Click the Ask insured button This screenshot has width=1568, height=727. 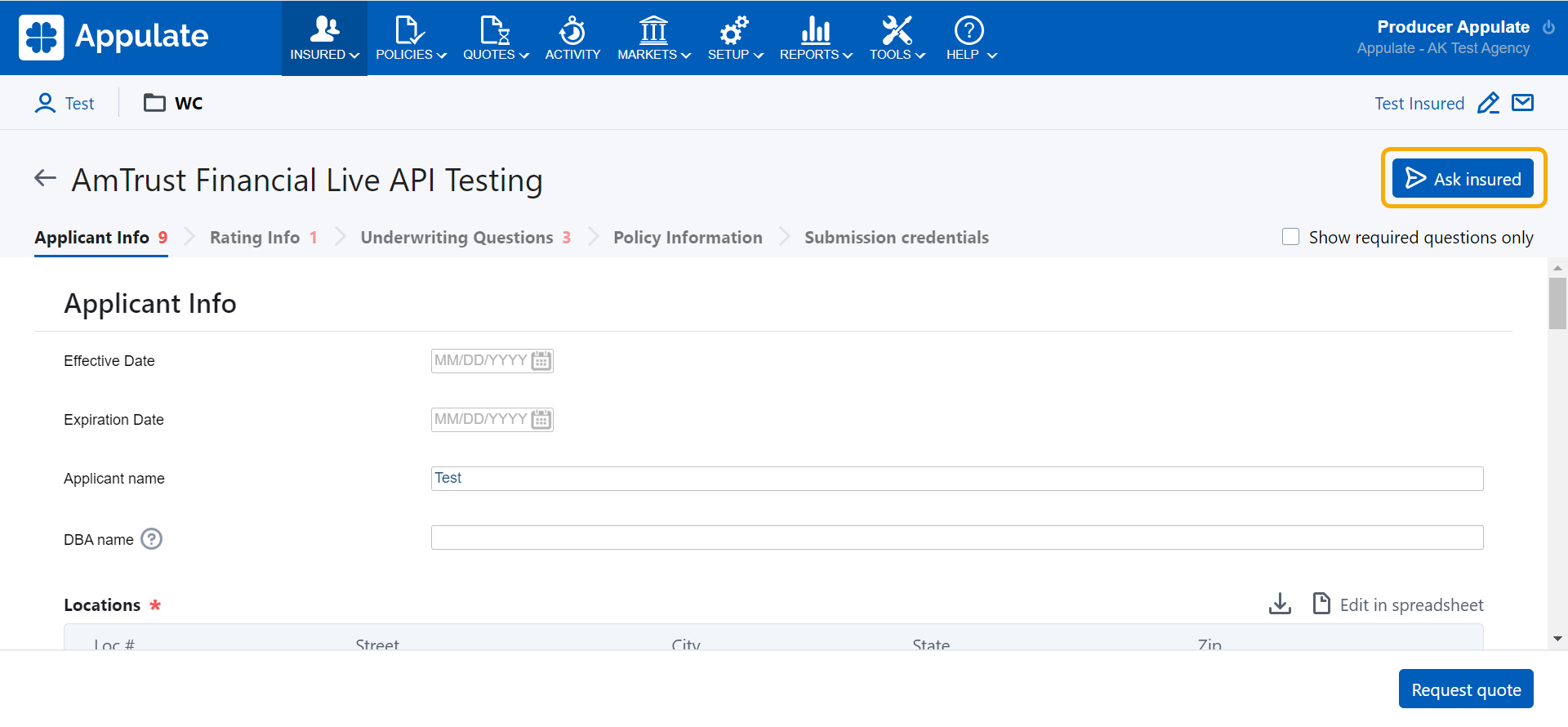[x=1463, y=179]
